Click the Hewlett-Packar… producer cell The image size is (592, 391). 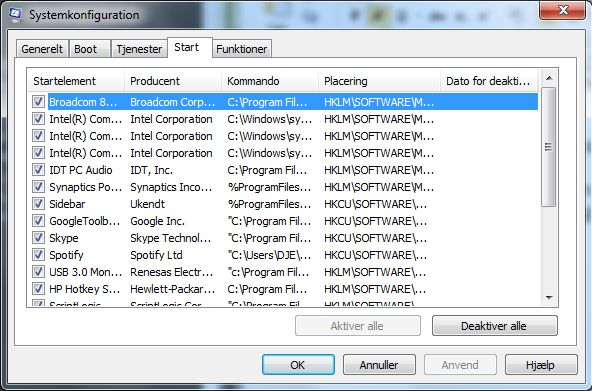coord(173,289)
